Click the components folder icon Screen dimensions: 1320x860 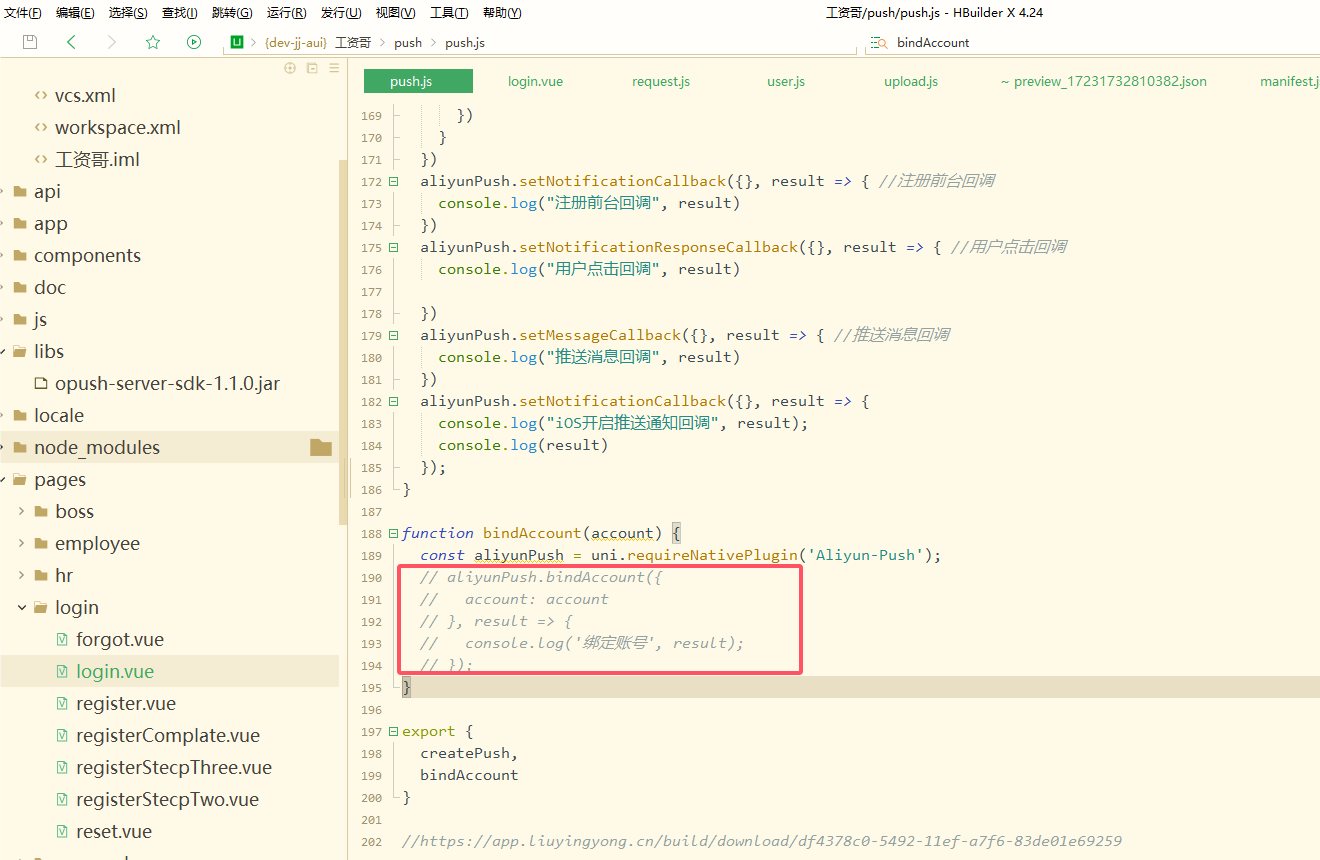[20, 256]
